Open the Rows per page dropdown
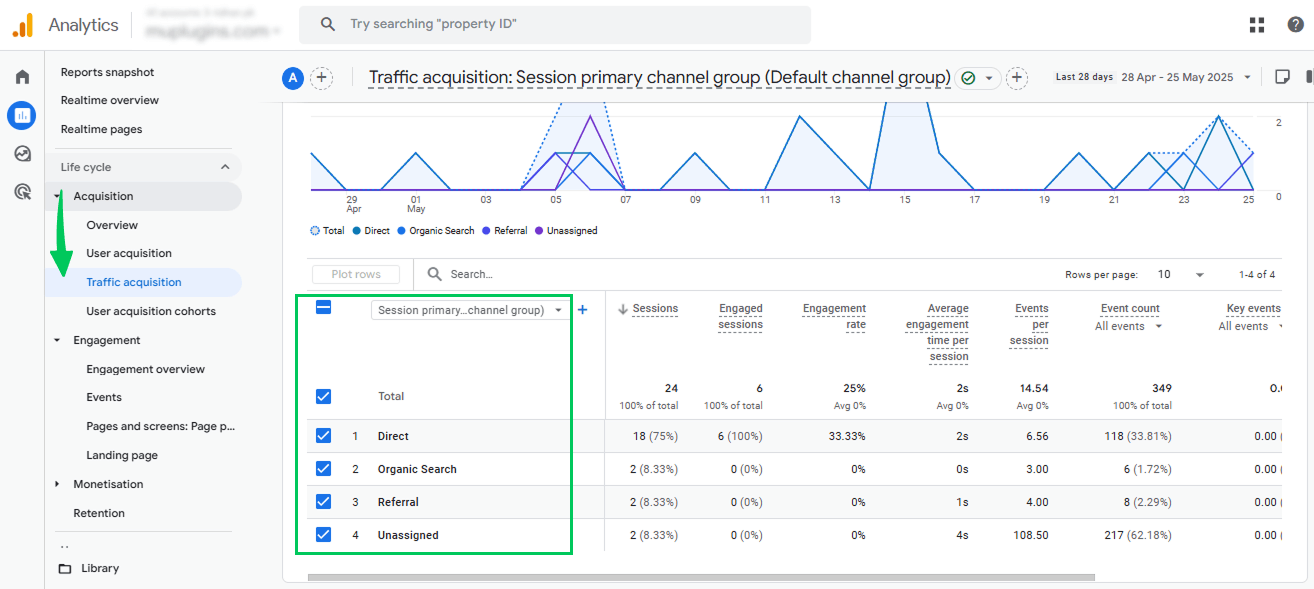Viewport: 1314px width, 589px height. (x=1180, y=274)
